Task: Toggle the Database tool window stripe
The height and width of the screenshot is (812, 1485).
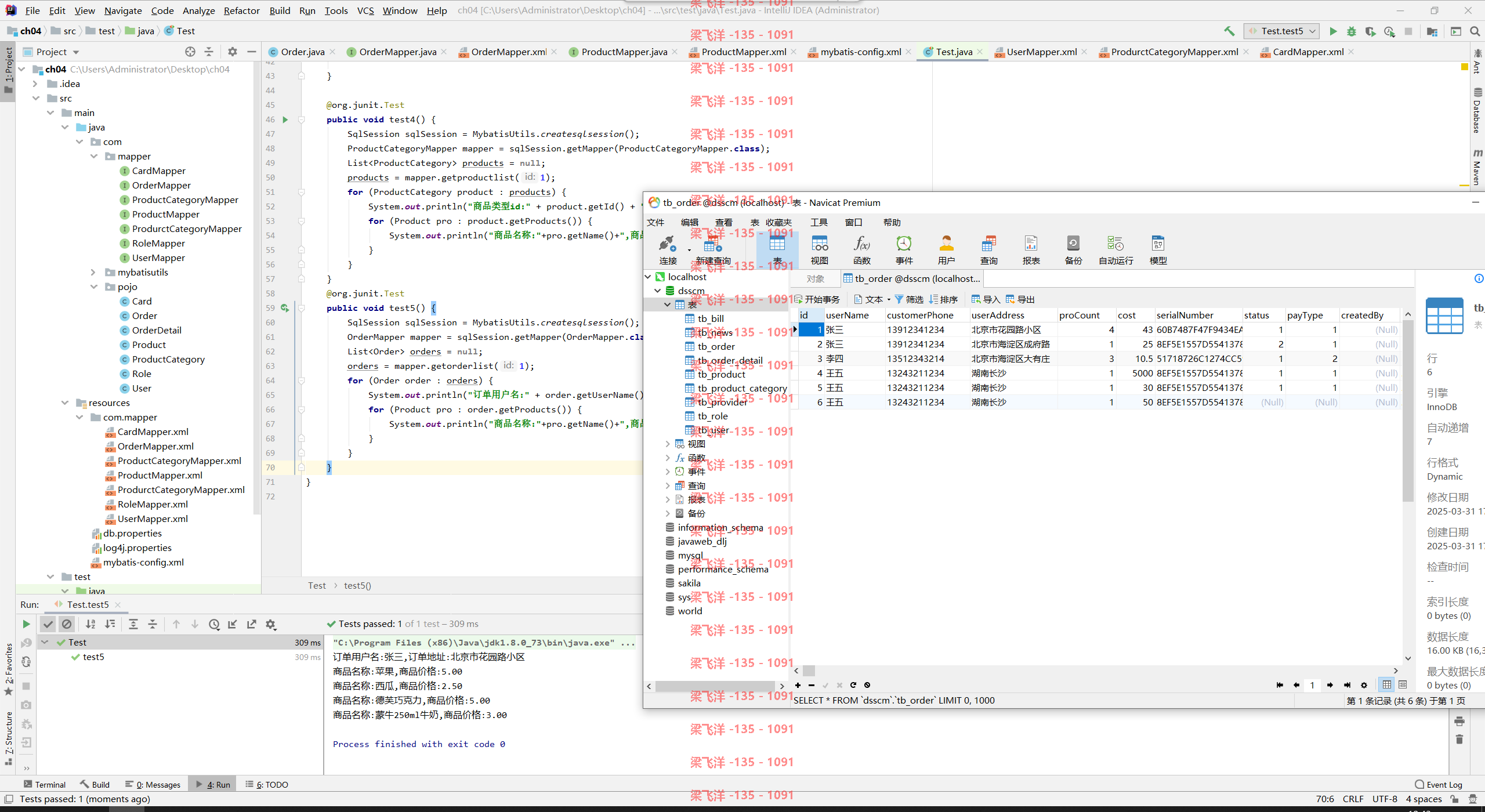Action: click(x=1477, y=110)
